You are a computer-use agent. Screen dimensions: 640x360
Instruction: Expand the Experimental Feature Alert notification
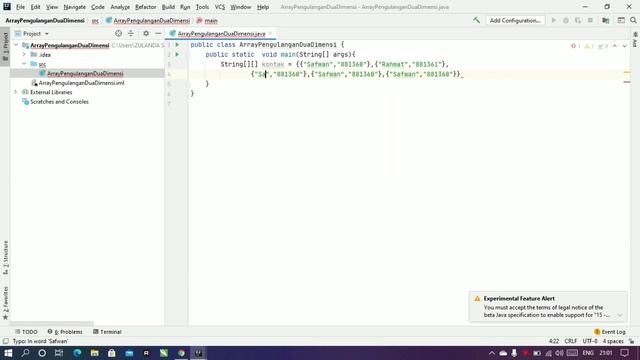point(620,315)
